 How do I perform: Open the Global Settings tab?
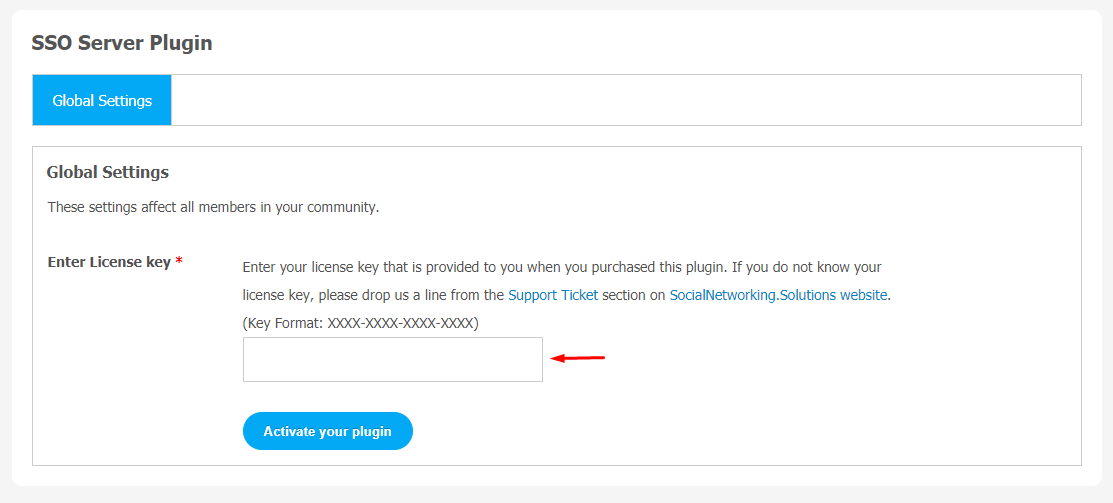point(102,100)
